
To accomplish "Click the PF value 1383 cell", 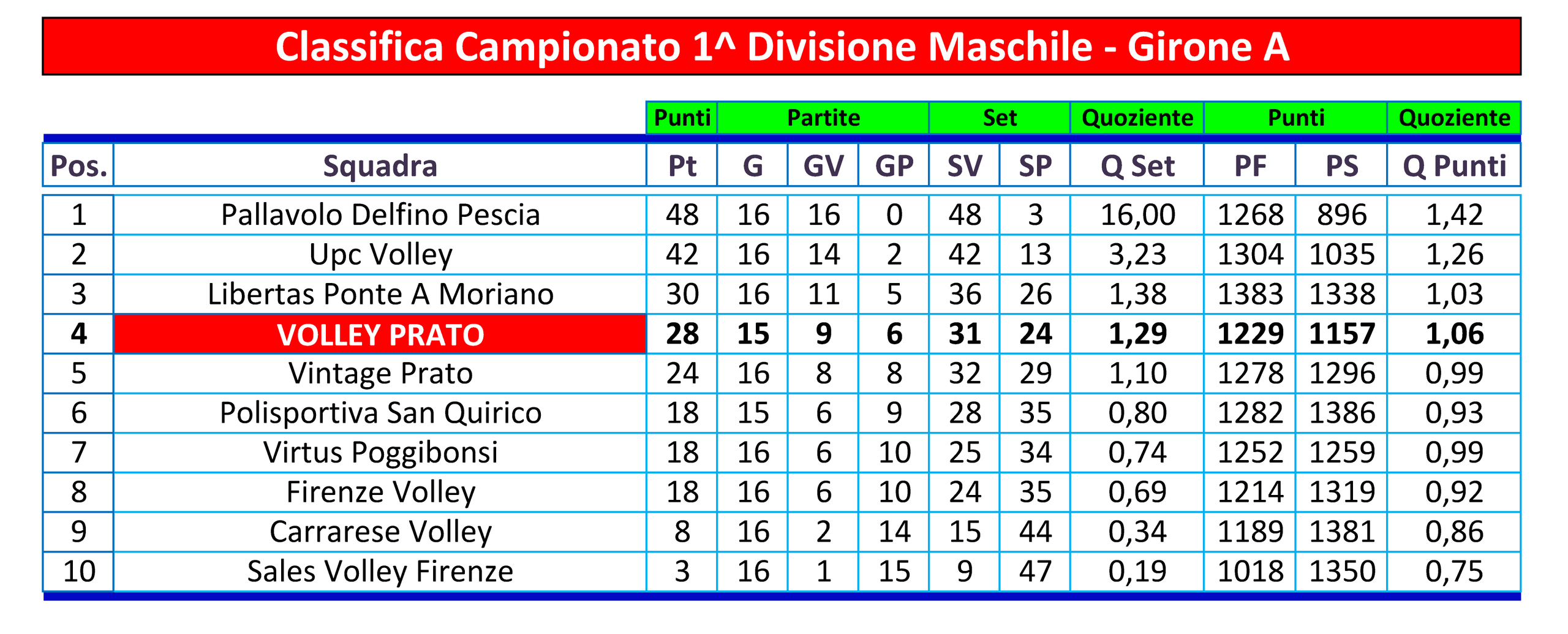I will click(1249, 294).
